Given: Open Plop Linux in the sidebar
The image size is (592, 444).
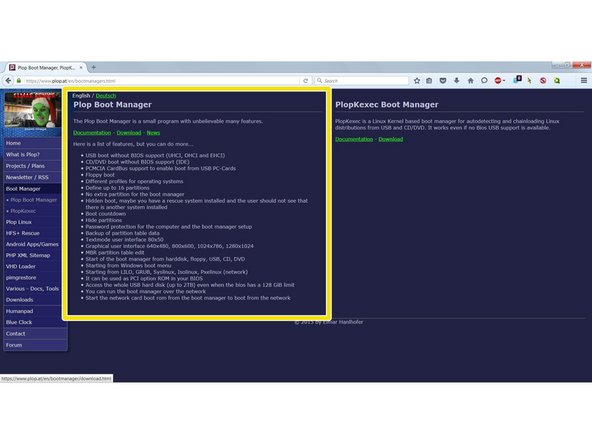Looking at the screenshot, I should pos(32,222).
